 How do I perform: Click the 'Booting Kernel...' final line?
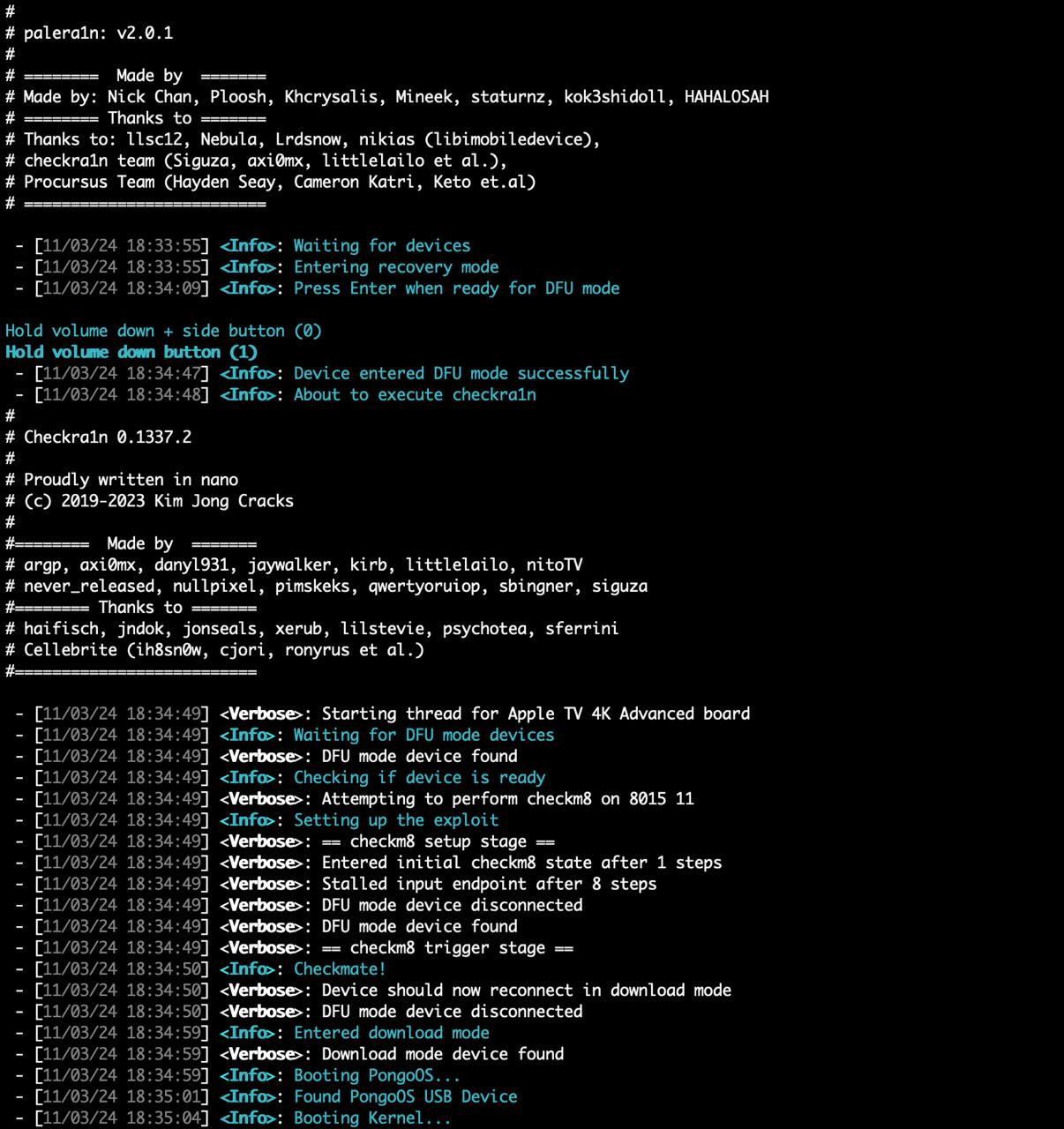(371, 1118)
